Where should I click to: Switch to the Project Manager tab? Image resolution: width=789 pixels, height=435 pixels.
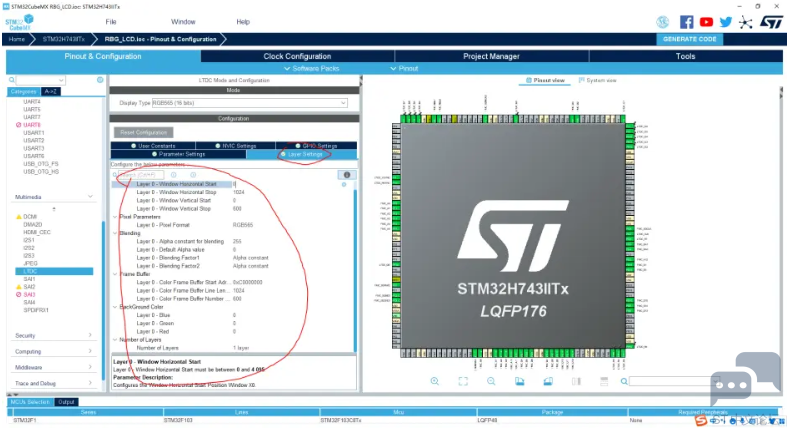point(491,56)
